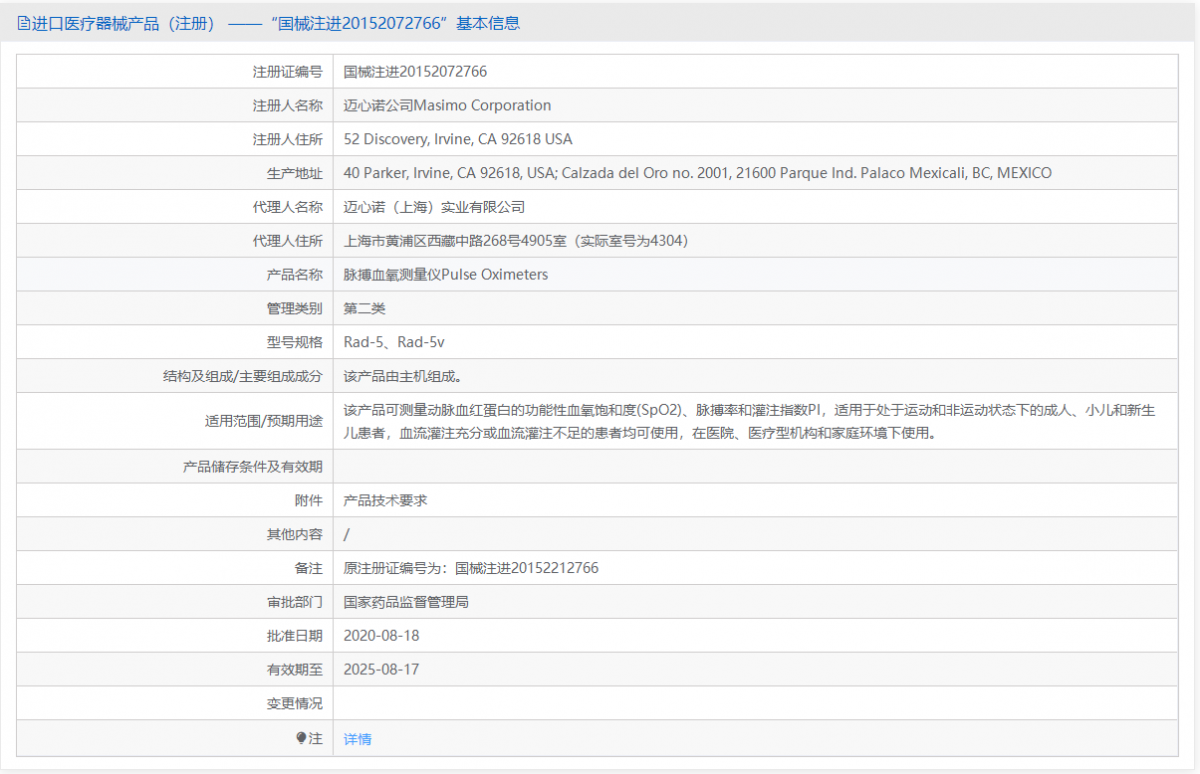The width and height of the screenshot is (1200, 774).
Task: Click registrant address 52 Discovery, Irvine
Action: pyautogui.click(x=457, y=140)
